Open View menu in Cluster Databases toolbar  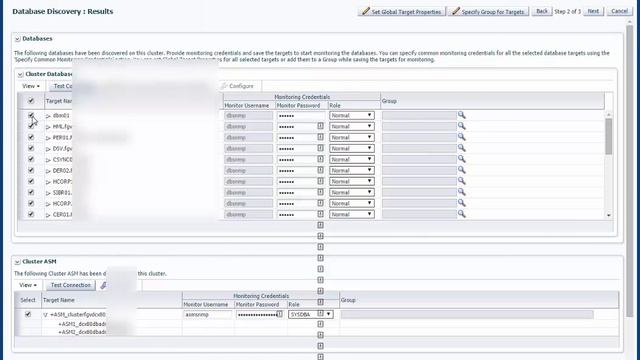click(31, 86)
